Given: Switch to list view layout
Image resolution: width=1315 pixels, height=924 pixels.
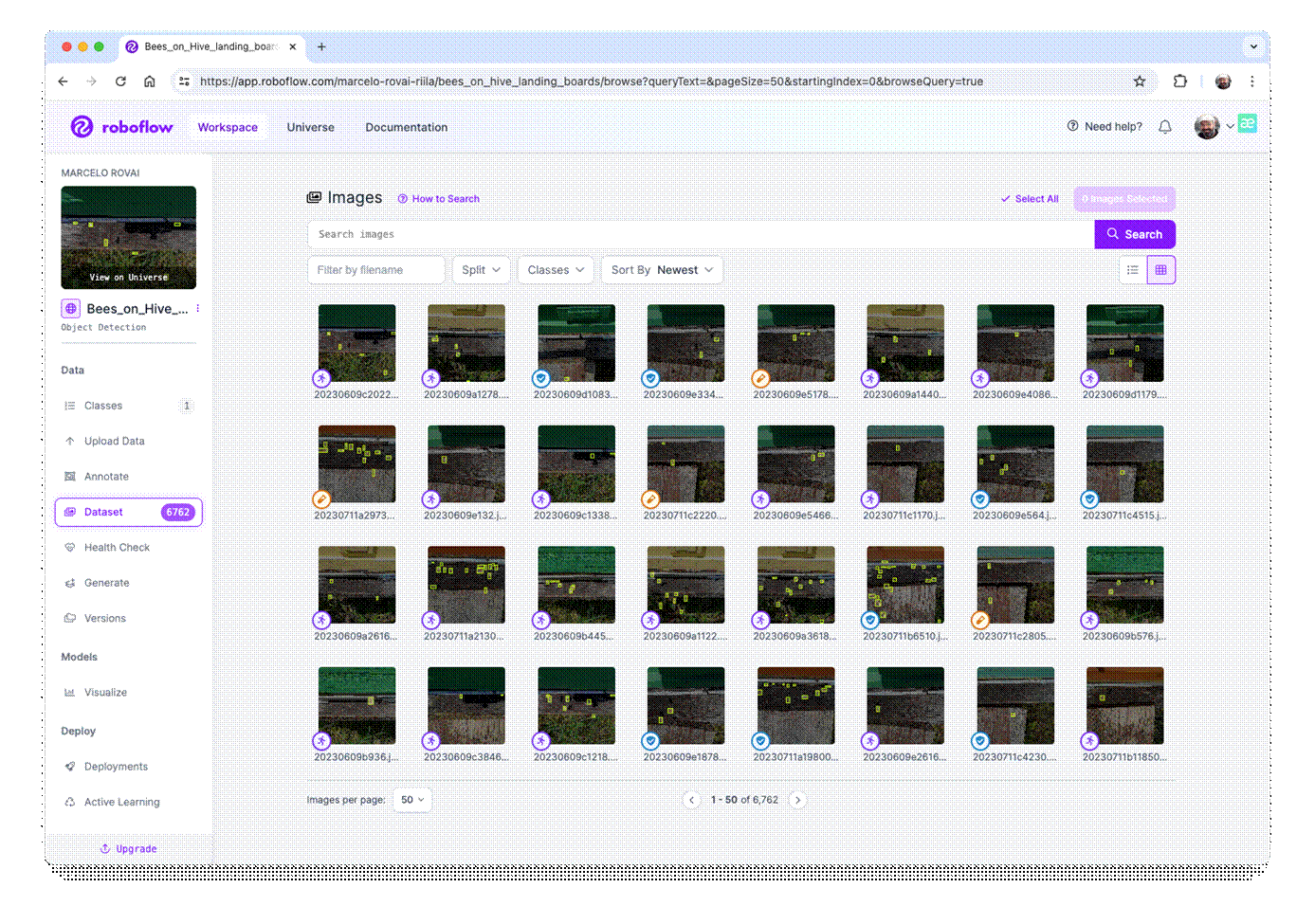Looking at the screenshot, I should click(x=1132, y=269).
